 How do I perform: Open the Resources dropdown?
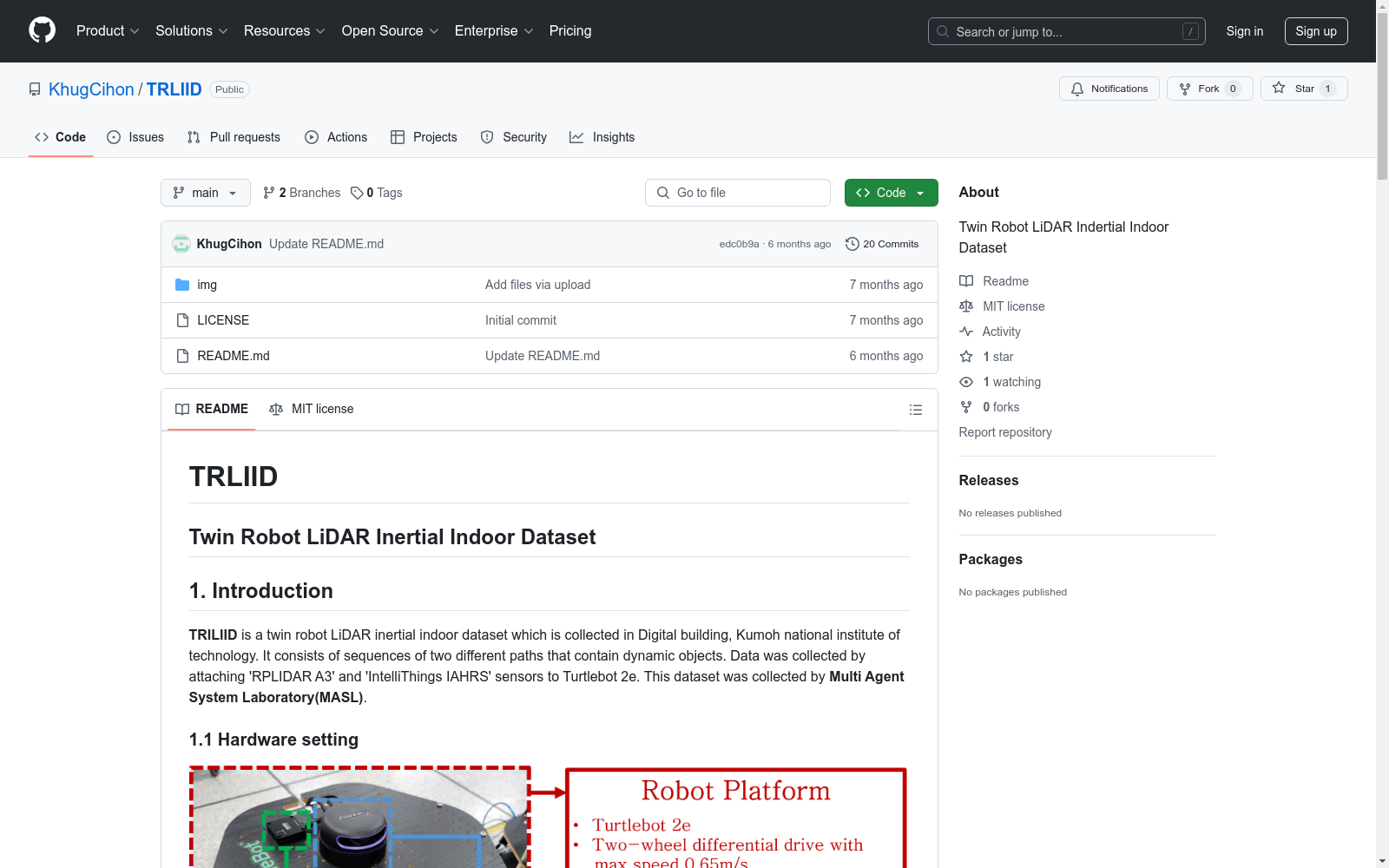coord(285,30)
